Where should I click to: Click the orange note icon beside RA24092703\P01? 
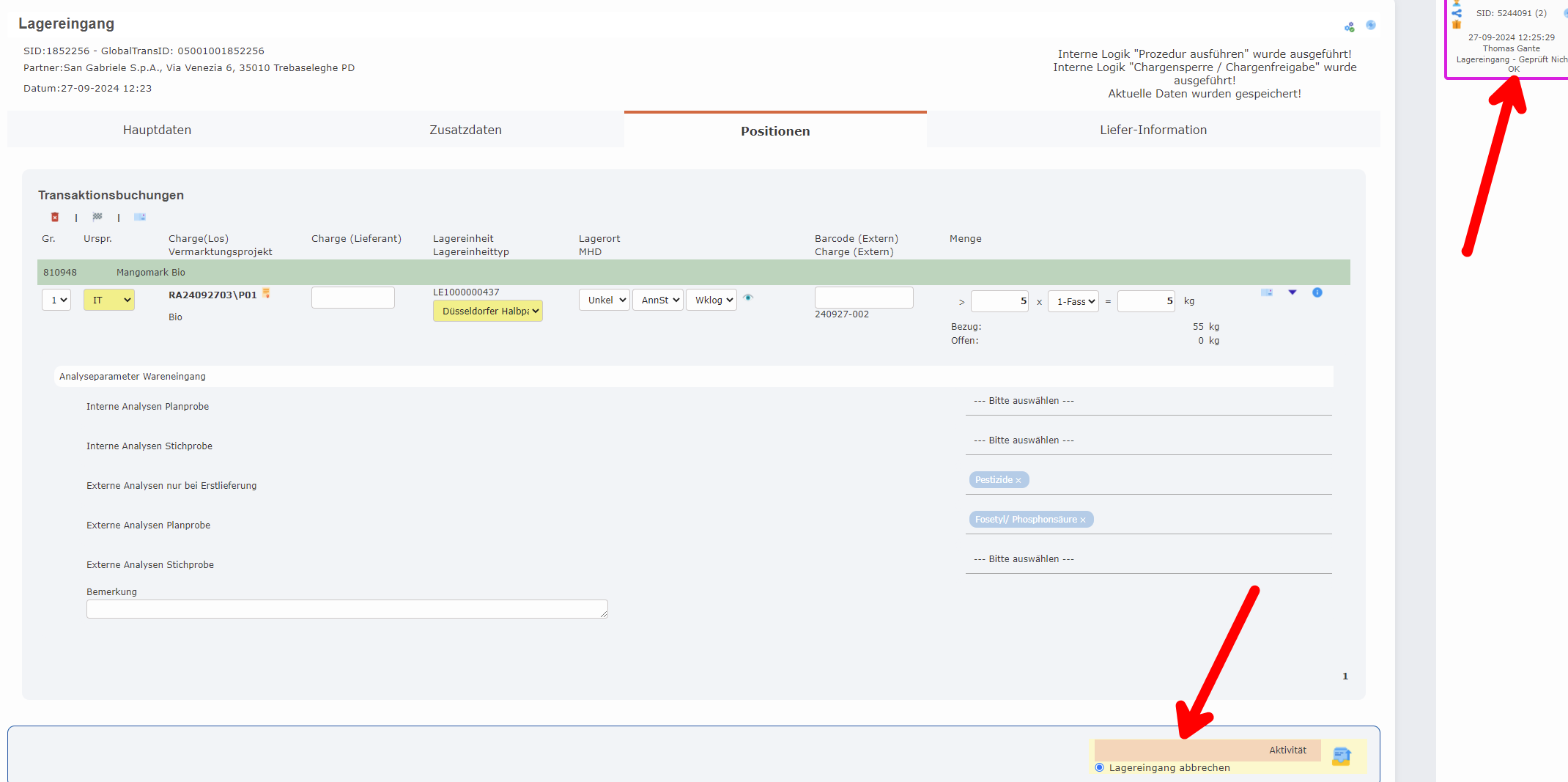(266, 294)
